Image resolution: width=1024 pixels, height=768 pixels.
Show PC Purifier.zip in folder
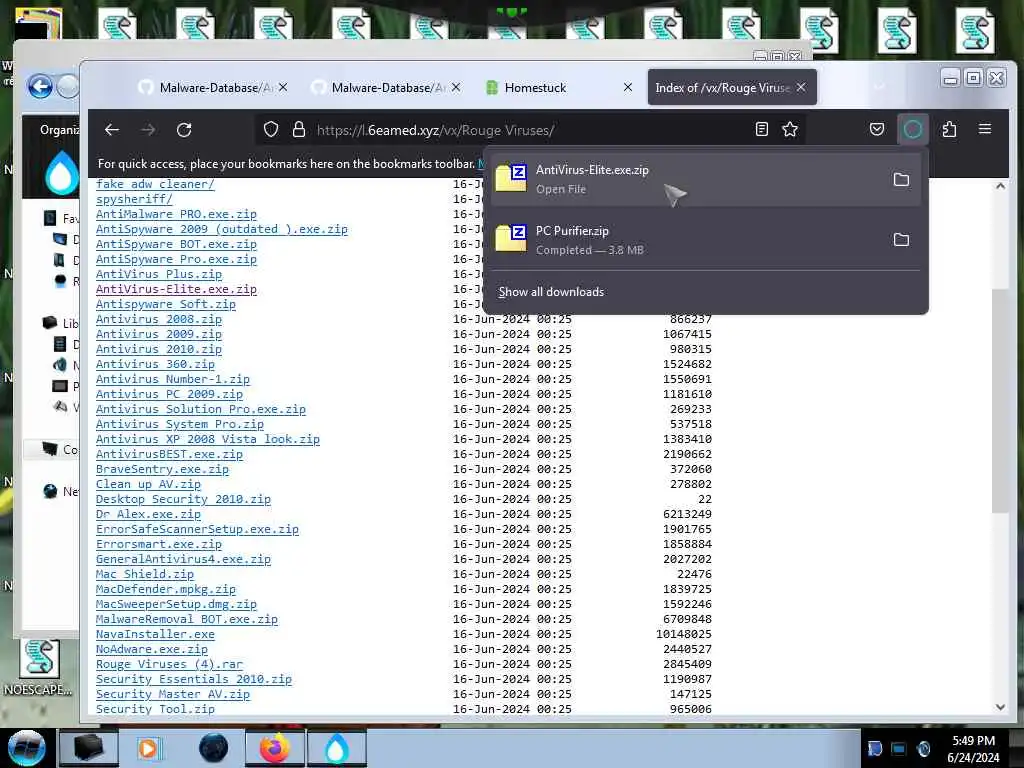click(901, 240)
